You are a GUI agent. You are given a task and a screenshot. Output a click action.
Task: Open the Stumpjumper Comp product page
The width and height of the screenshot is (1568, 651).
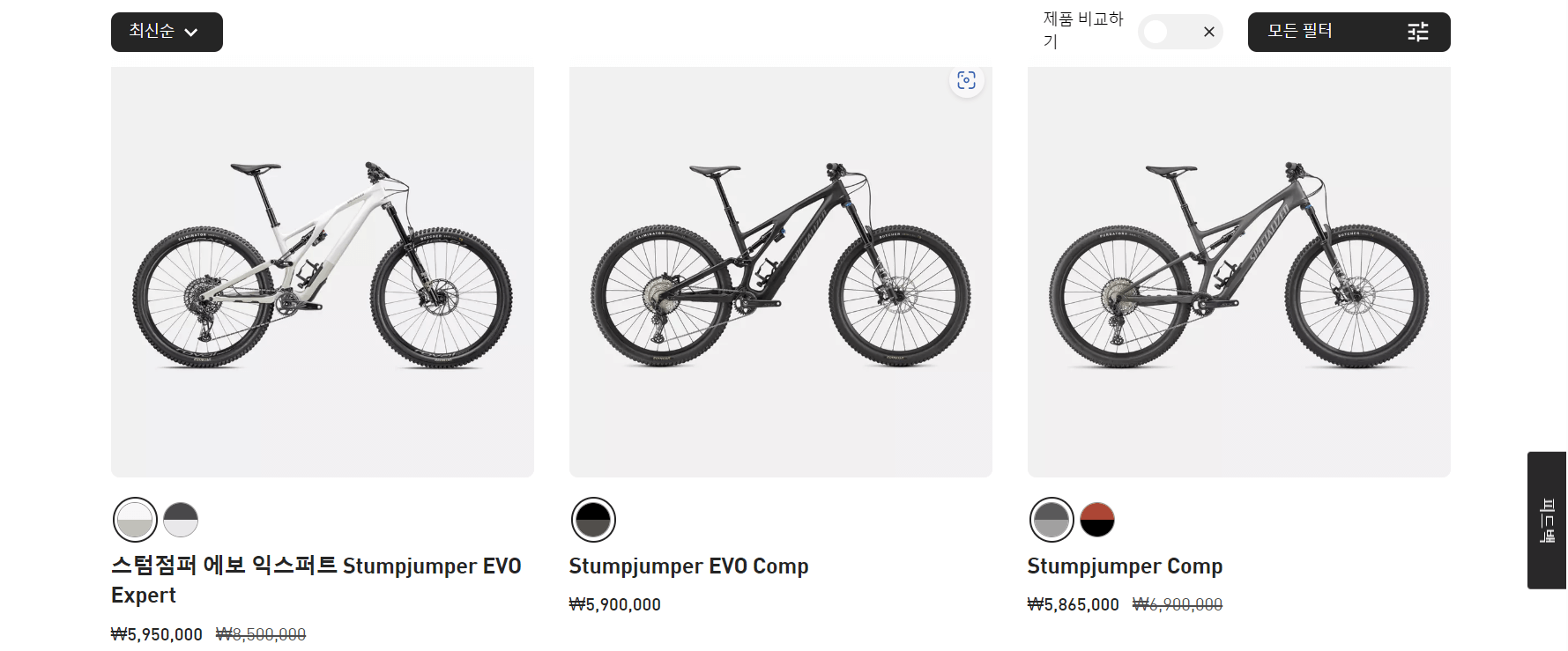pos(1124,566)
